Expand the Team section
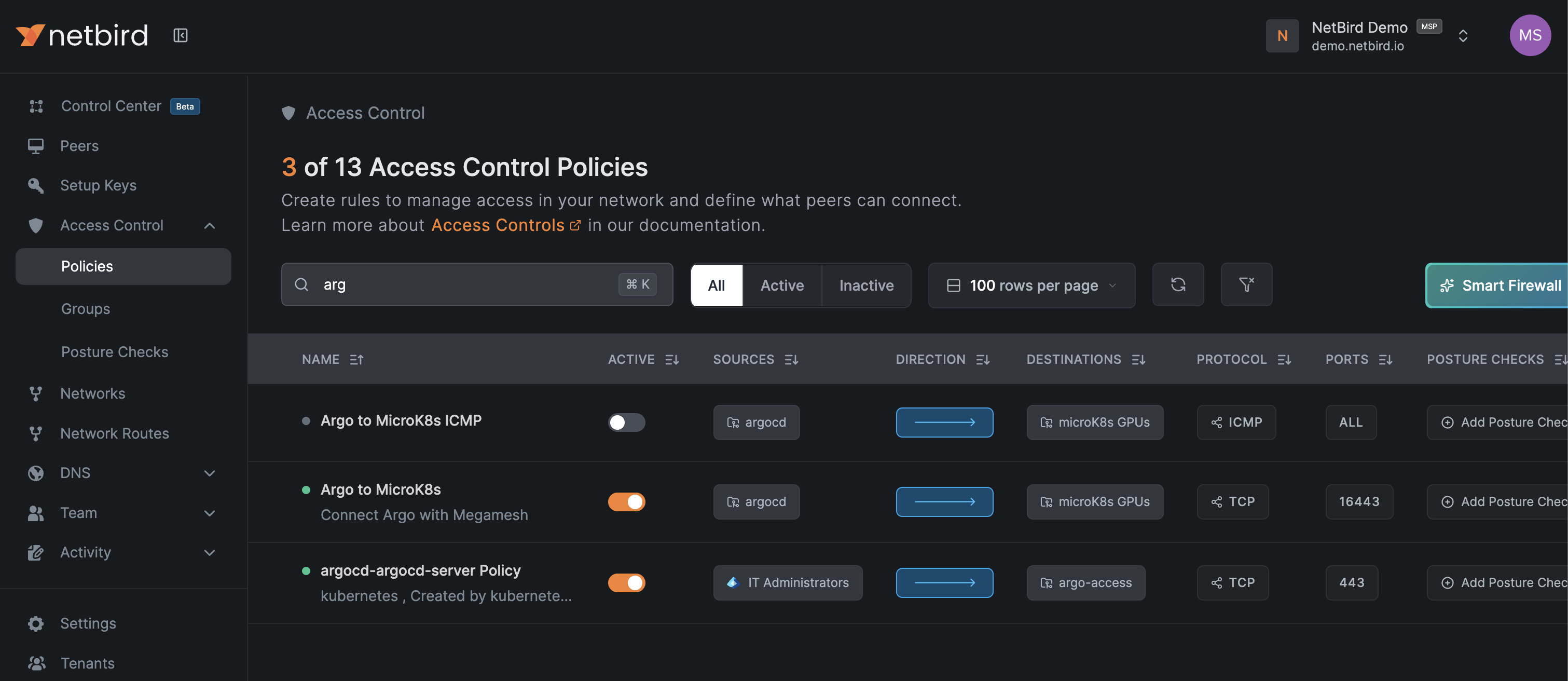 (210, 512)
